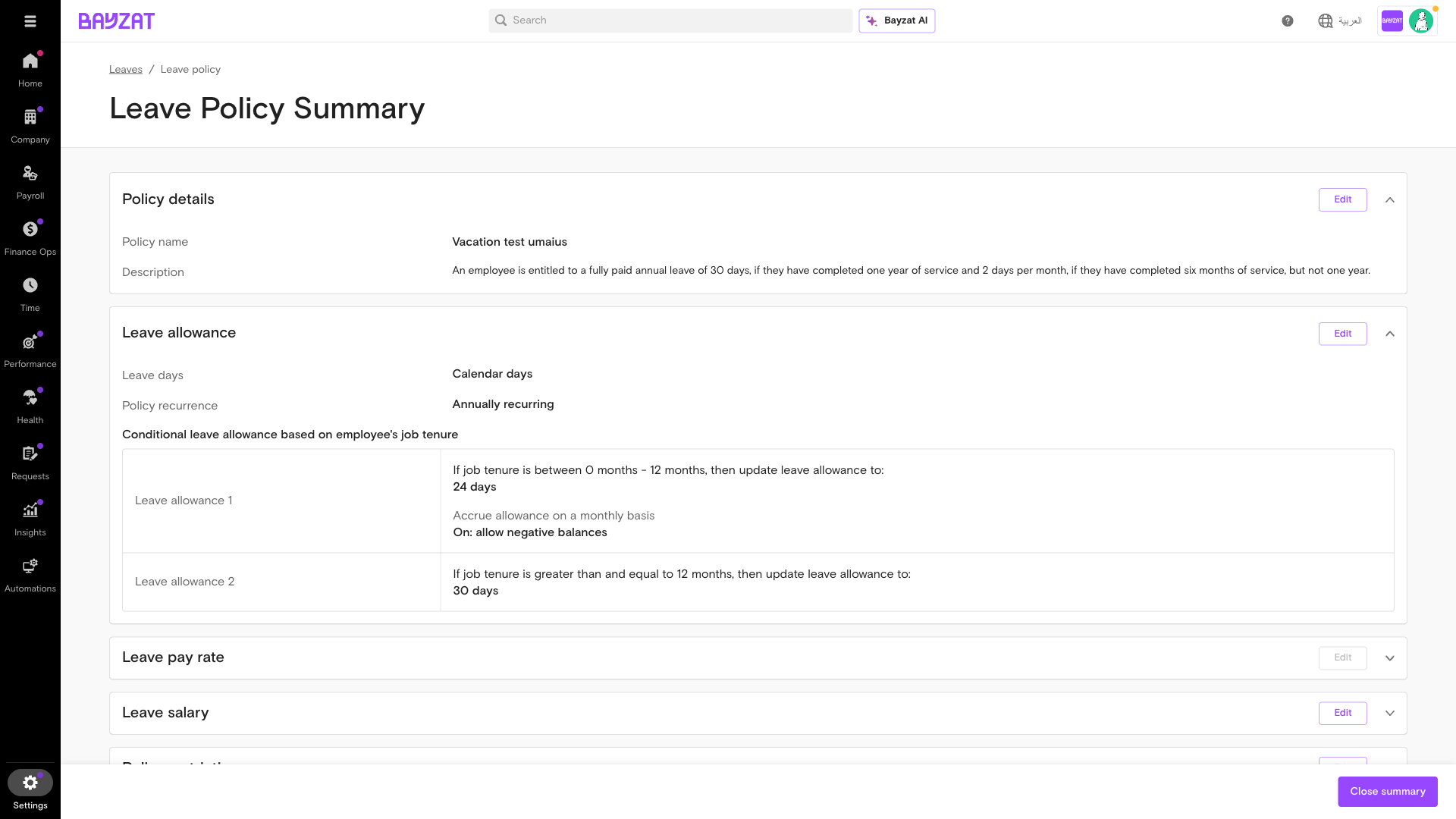Open the user profile avatar
This screenshot has height=819, width=1456.
click(x=1421, y=21)
